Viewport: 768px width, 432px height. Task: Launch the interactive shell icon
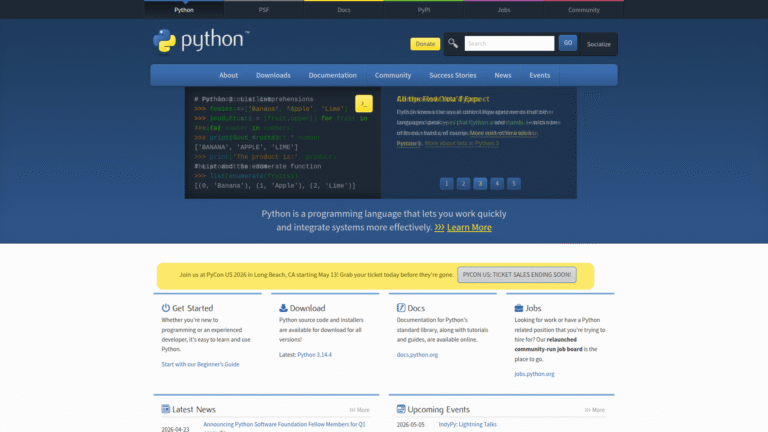point(364,104)
